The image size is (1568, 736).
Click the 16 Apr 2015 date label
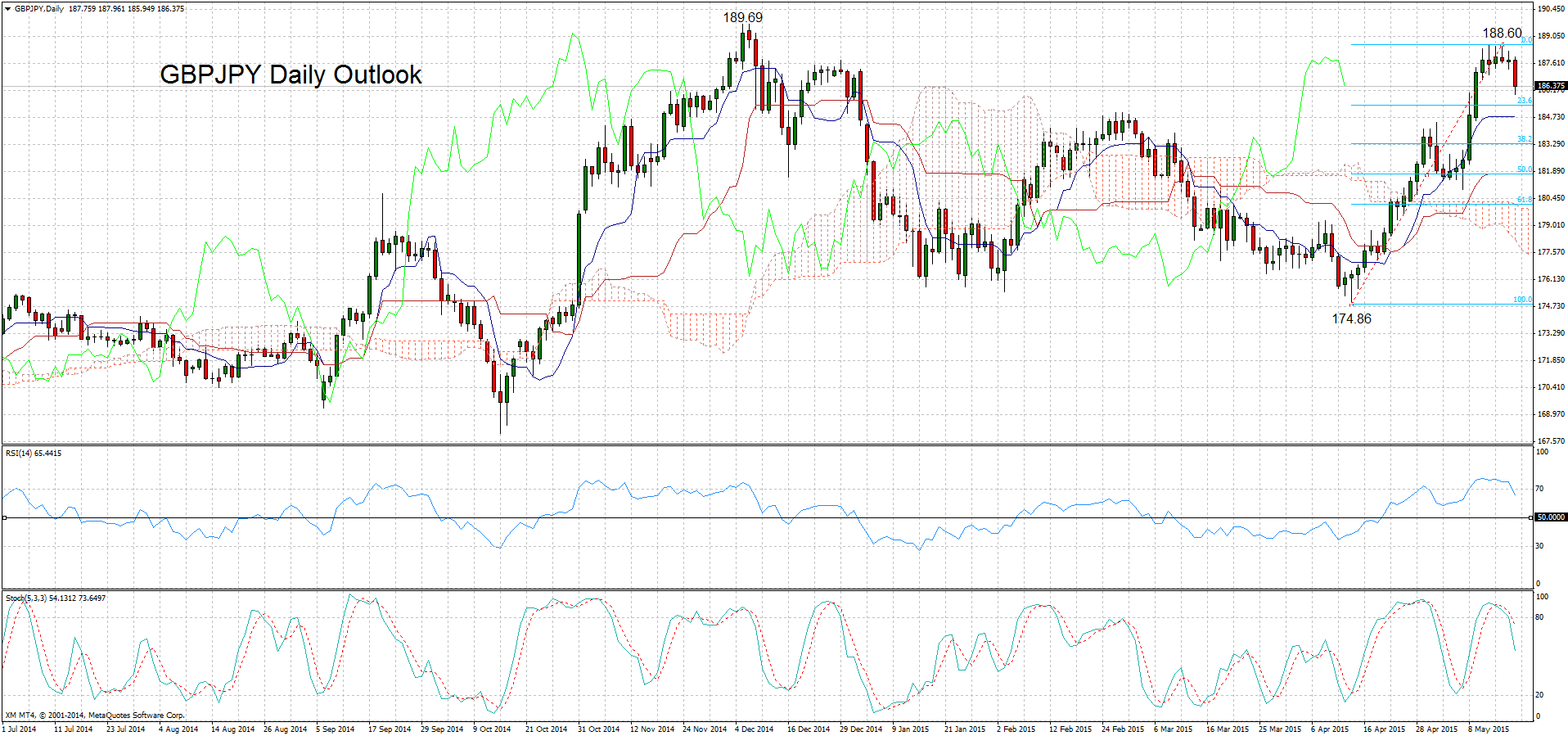point(1384,729)
